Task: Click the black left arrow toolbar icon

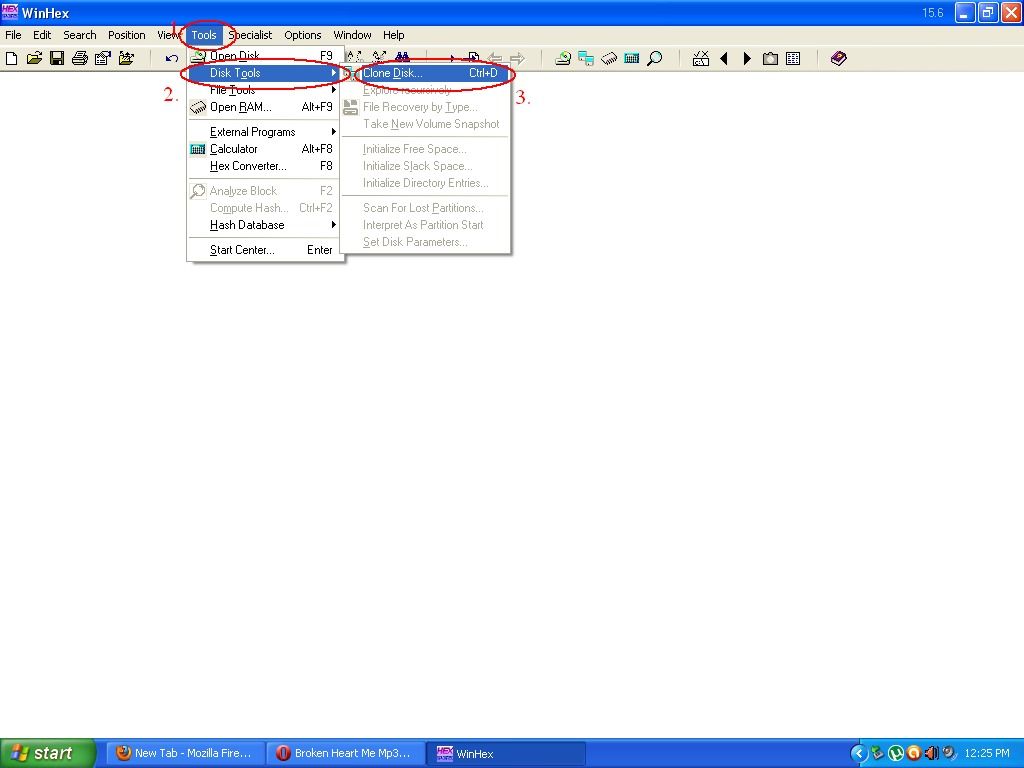Action: pyautogui.click(x=724, y=59)
